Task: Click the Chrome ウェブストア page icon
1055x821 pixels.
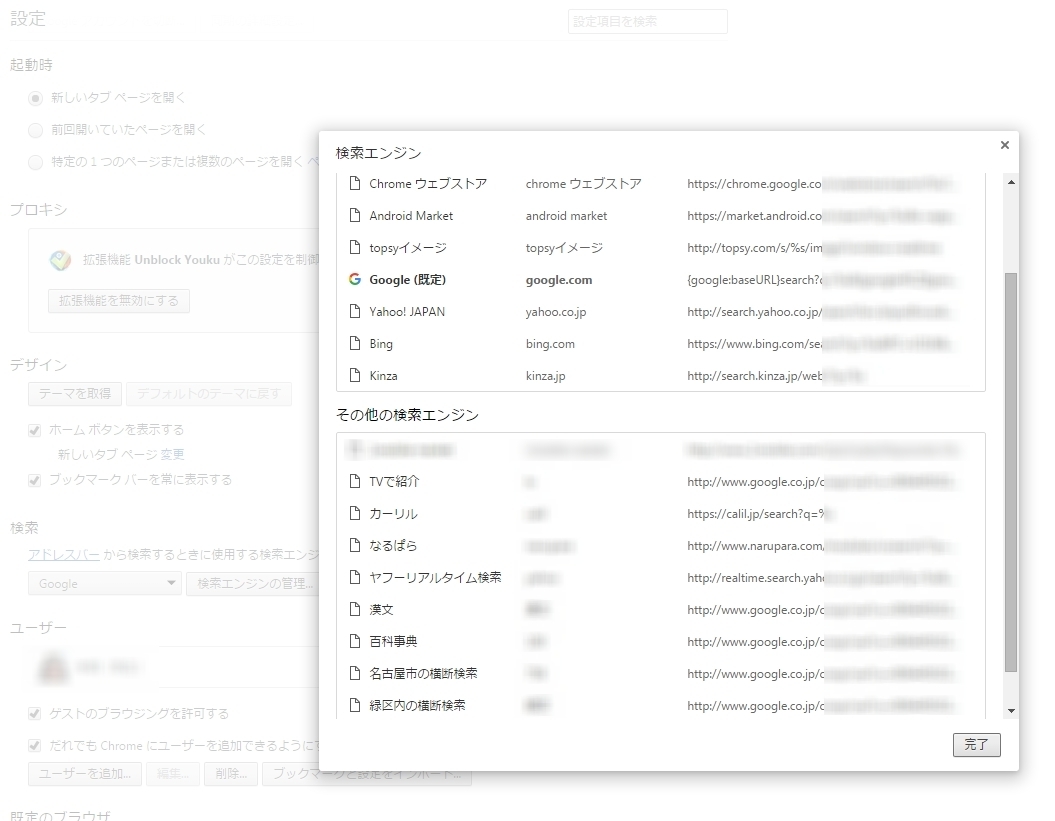Action: coord(355,183)
